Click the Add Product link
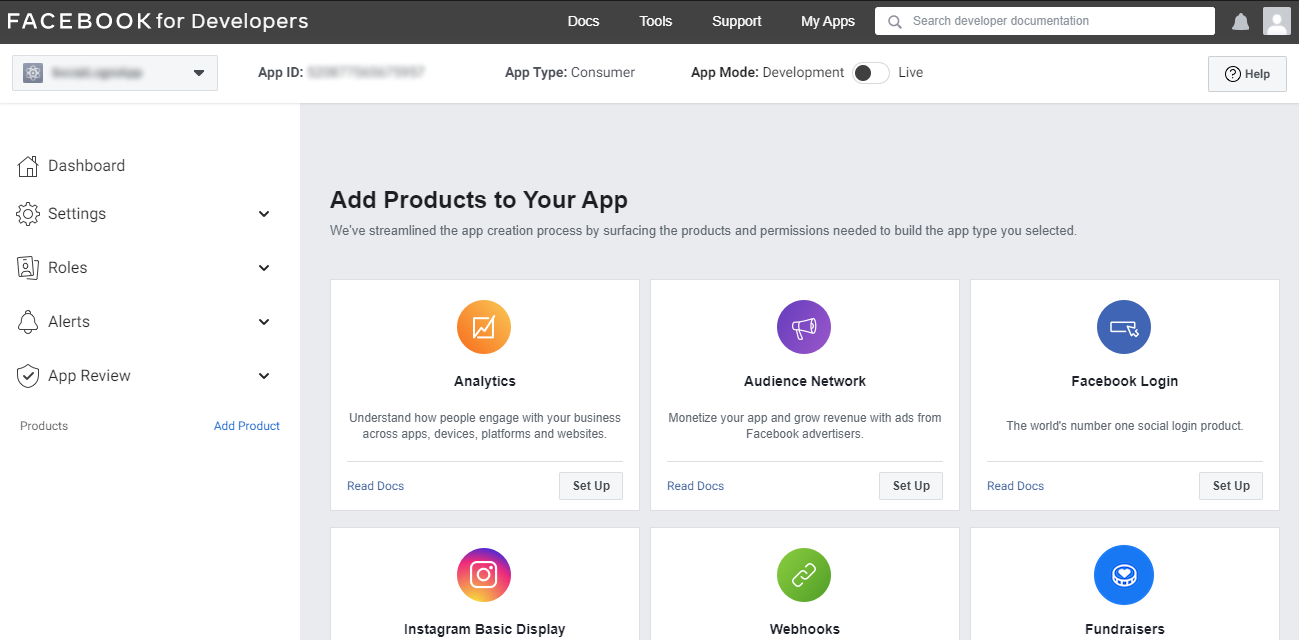Image resolution: width=1299 pixels, height=640 pixels. click(247, 426)
